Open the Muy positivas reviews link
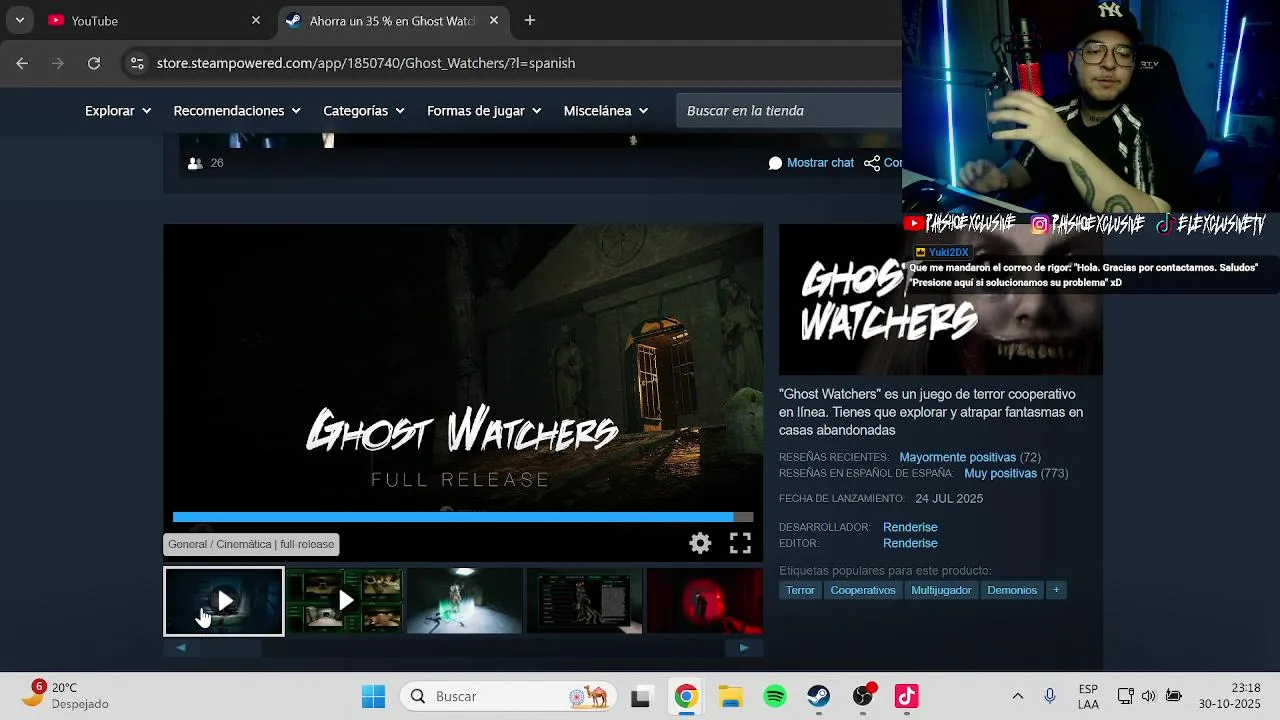This screenshot has height=720, width=1280. point(1000,473)
